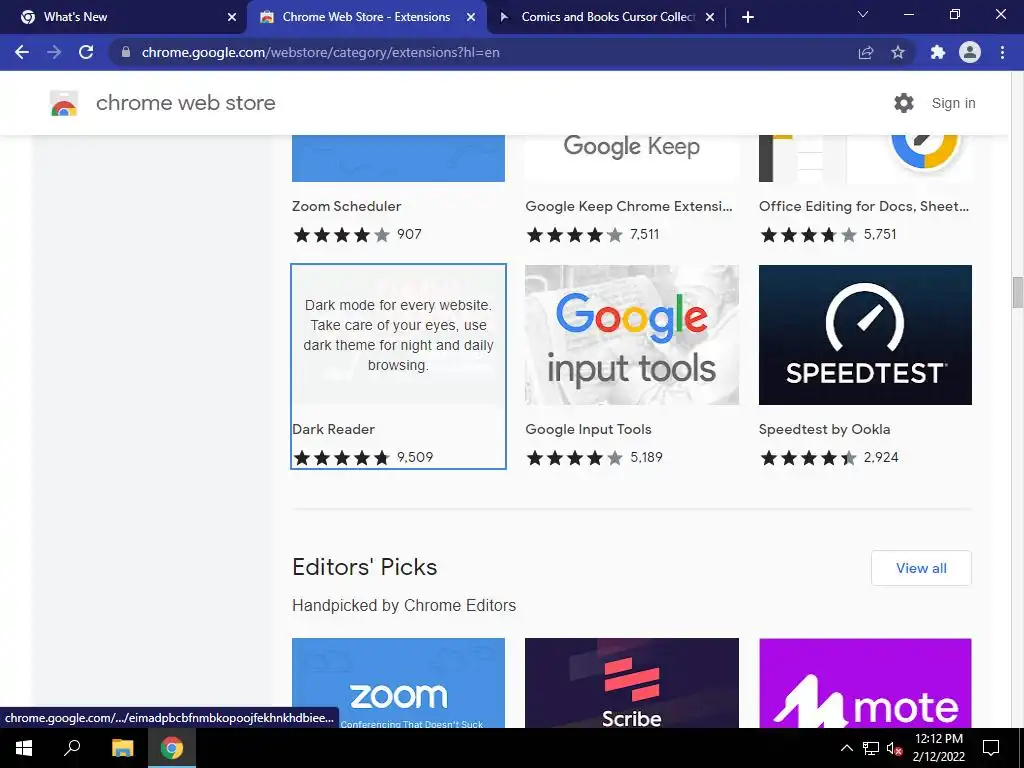Share this page via share icon
Screen dimensions: 1024x768
coord(865,52)
